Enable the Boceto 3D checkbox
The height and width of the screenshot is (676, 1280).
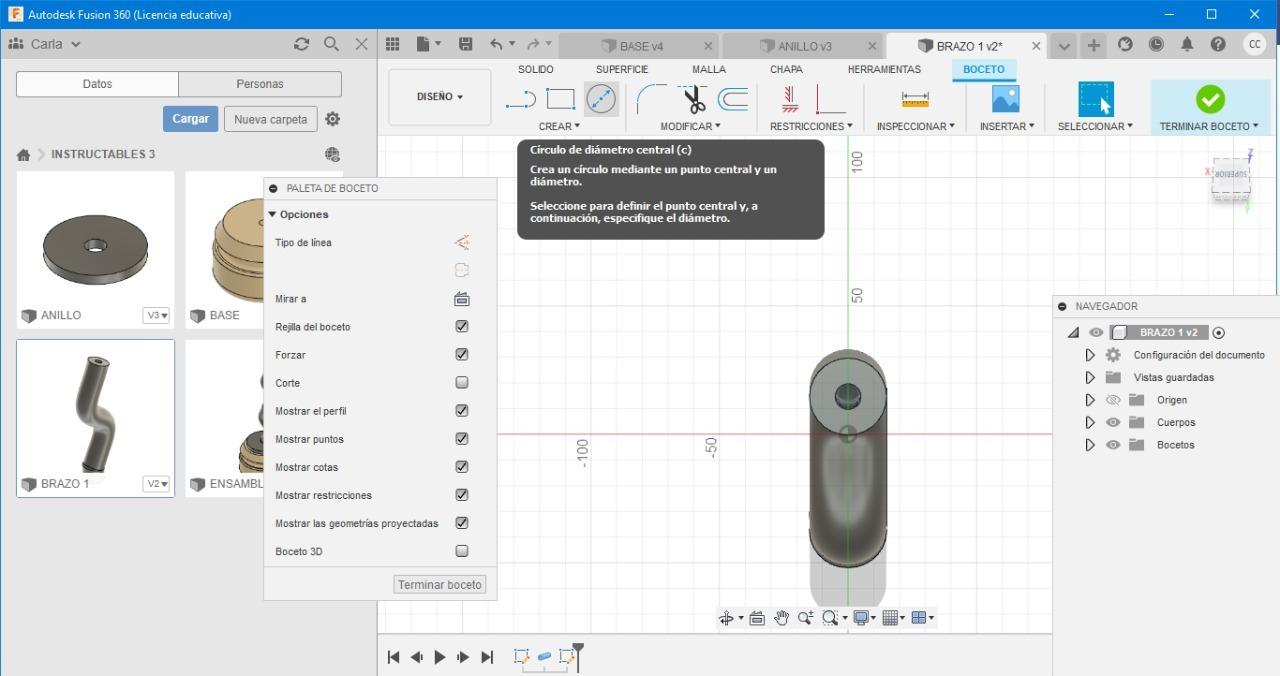point(462,551)
